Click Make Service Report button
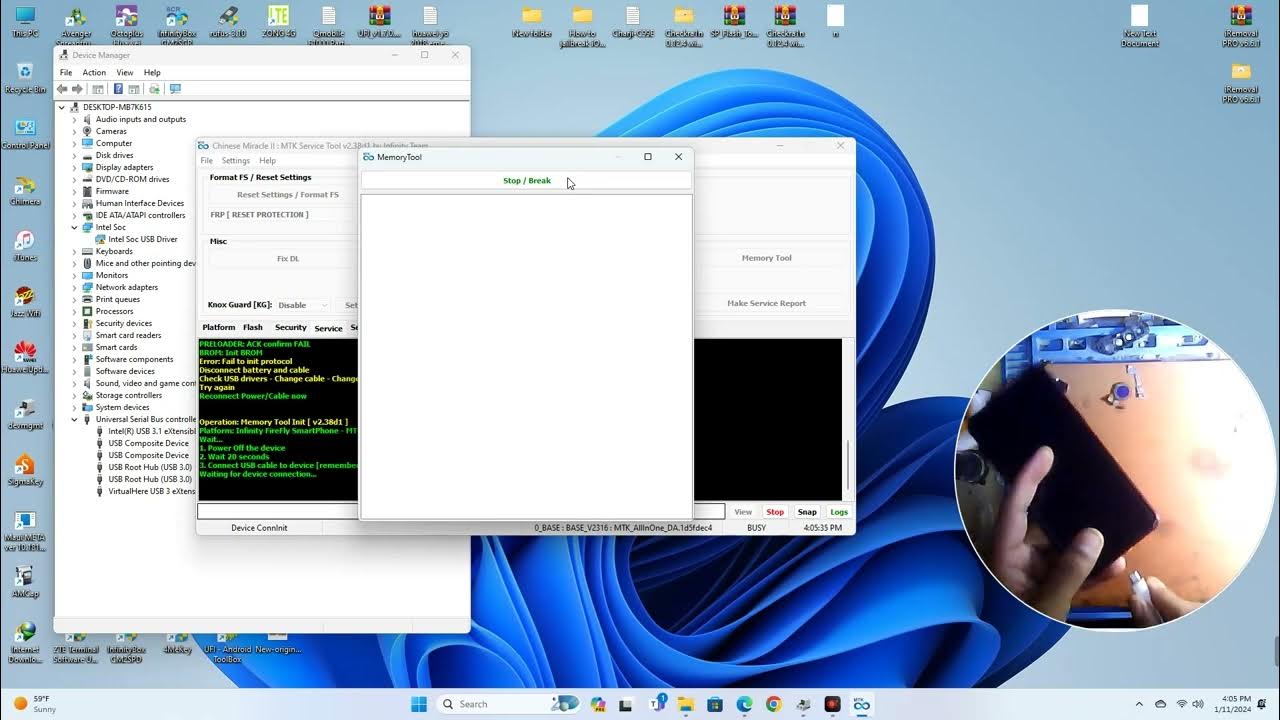1280x720 pixels. coord(767,303)
